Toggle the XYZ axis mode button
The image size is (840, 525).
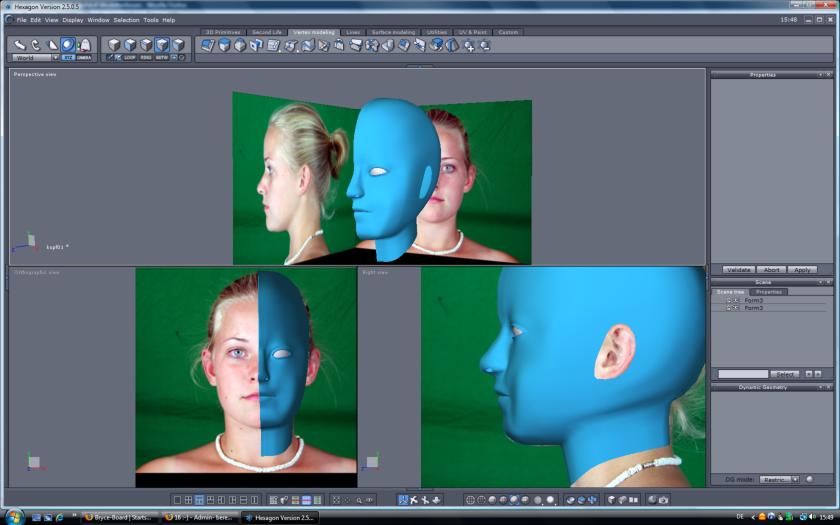(x=68, y=57)
